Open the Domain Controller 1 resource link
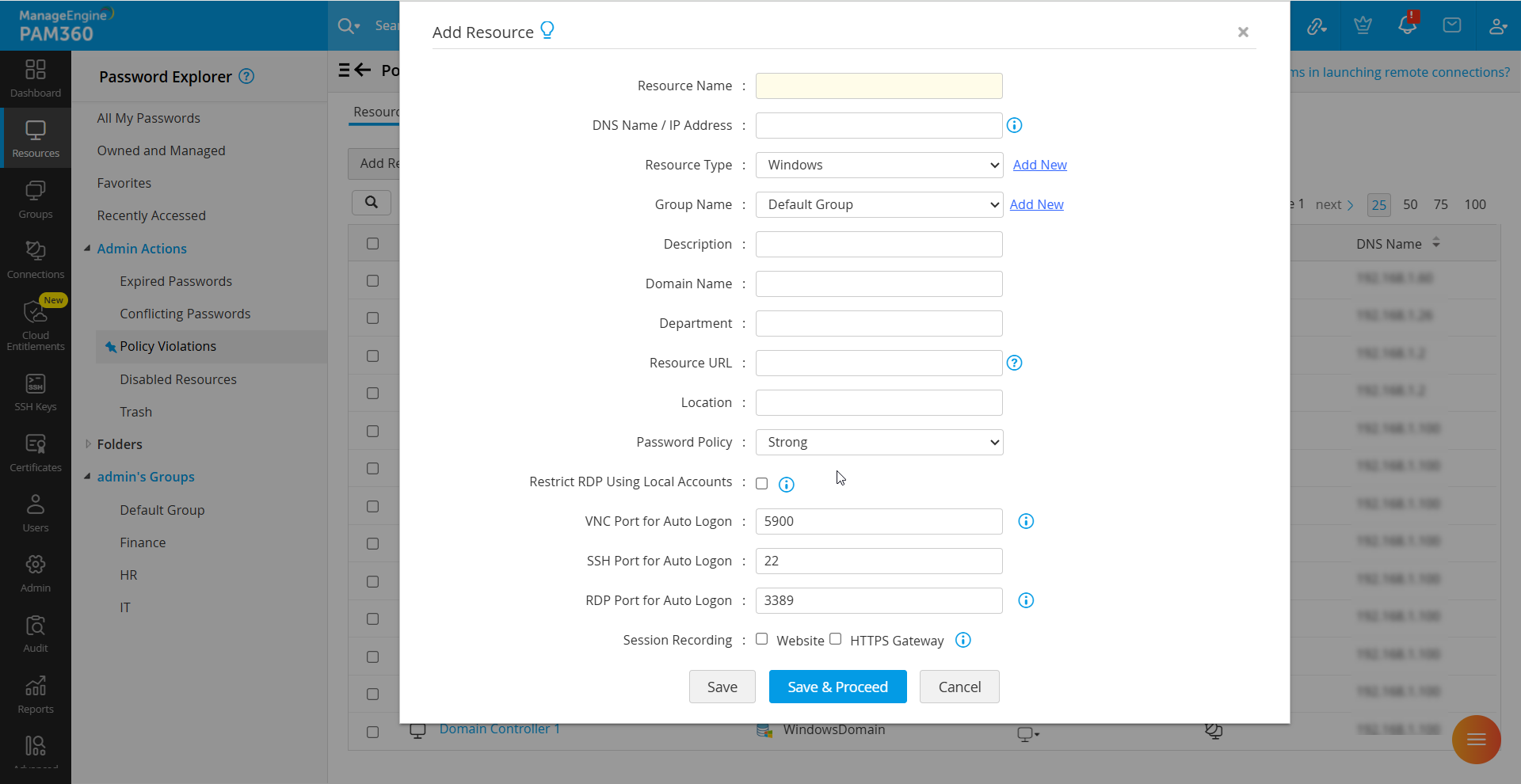This screenshot has height=784, width=1521. pos(500,729)
